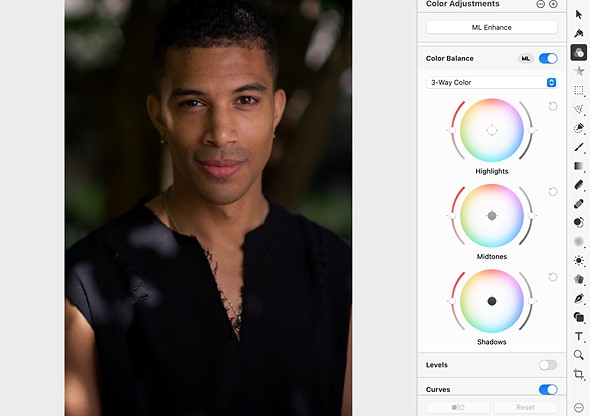Image resolution: width=590 pixels, height=416 pixels.
Task: Click the ML button beside Color Balance
Action: [526, 58]
